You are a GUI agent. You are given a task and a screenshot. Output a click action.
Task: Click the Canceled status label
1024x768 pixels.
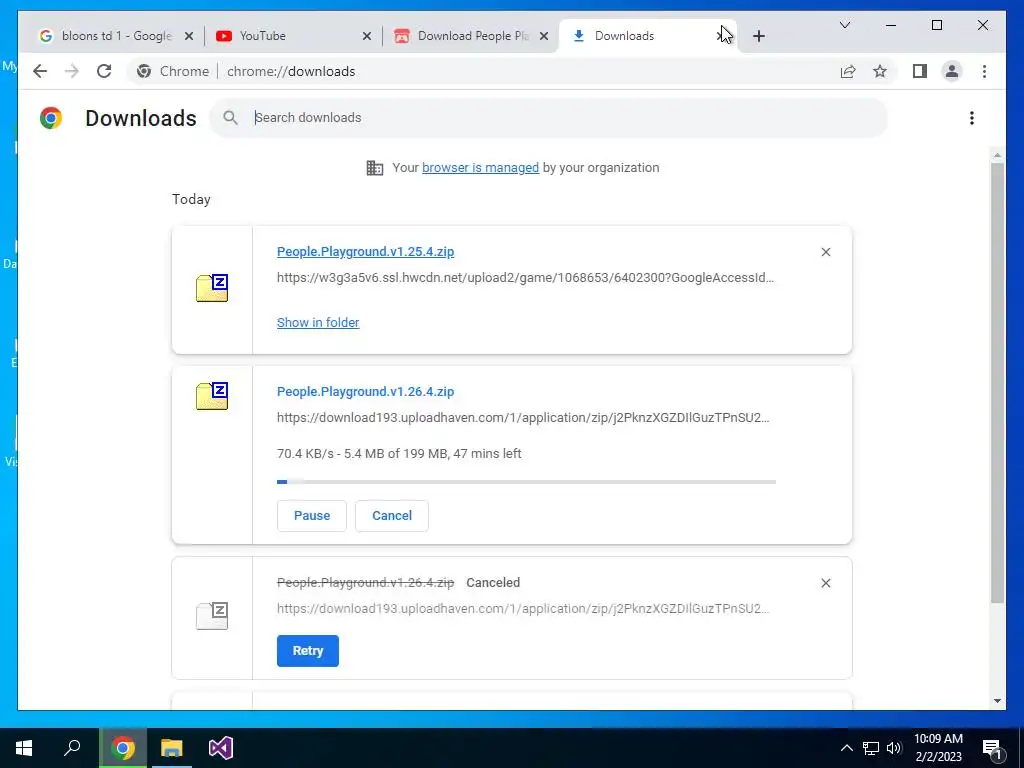[x=493, y=583]
